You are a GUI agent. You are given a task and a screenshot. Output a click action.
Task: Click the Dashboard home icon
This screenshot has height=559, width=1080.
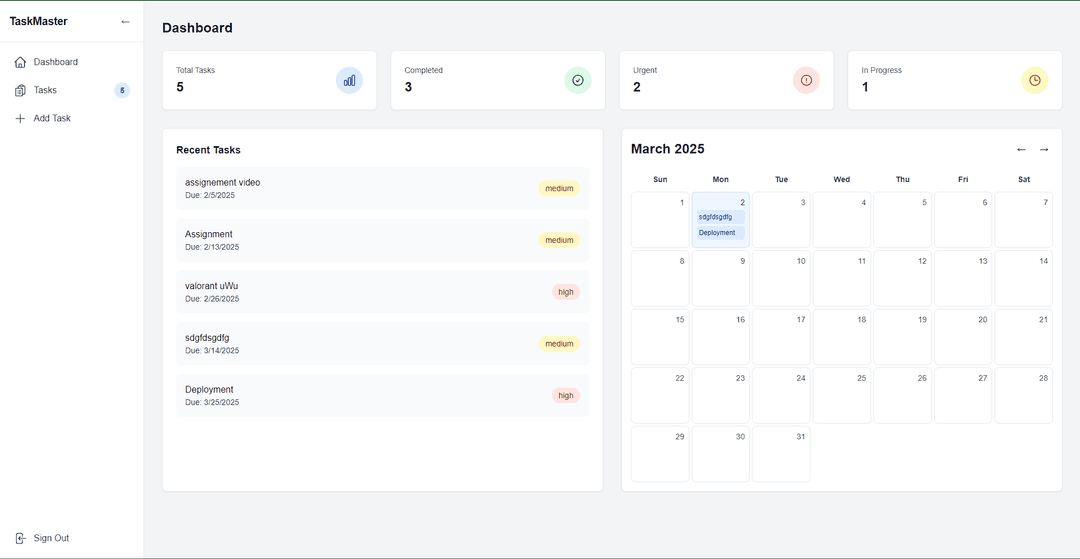click(20, 62)
